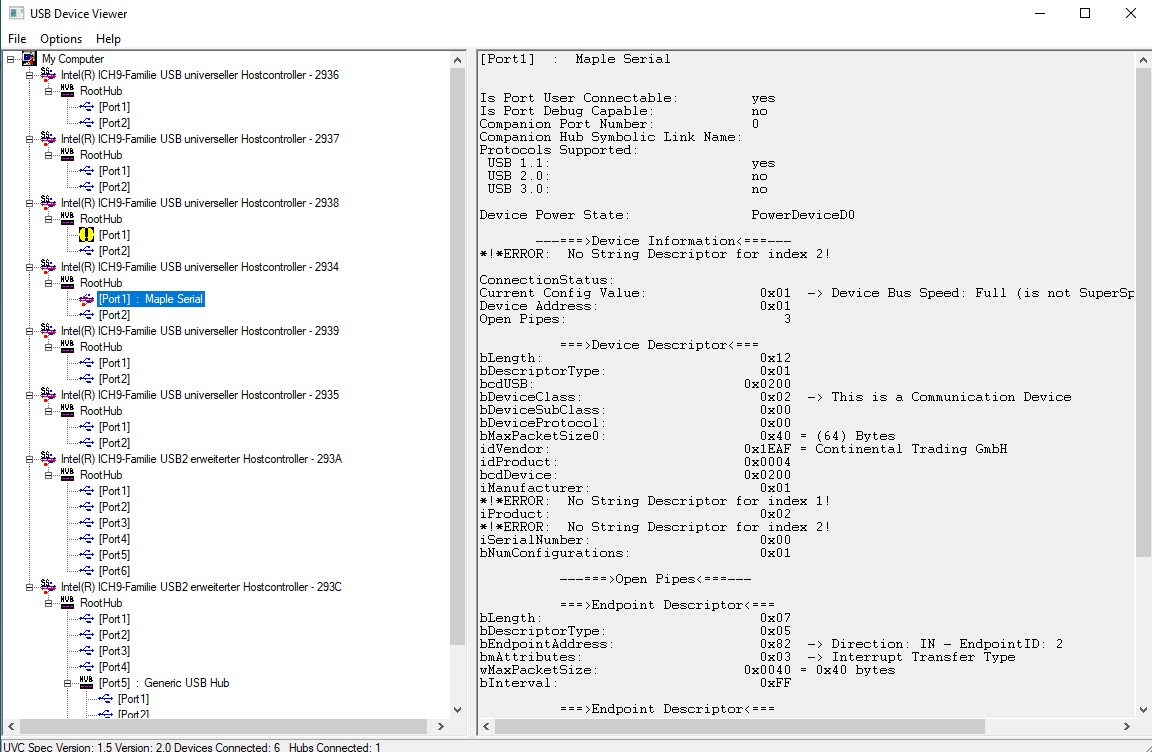Image resolution: width=1152 pixels, height=752 pixels.
Task: Click tree pane scroll down arrow
Action: (458, 709)
